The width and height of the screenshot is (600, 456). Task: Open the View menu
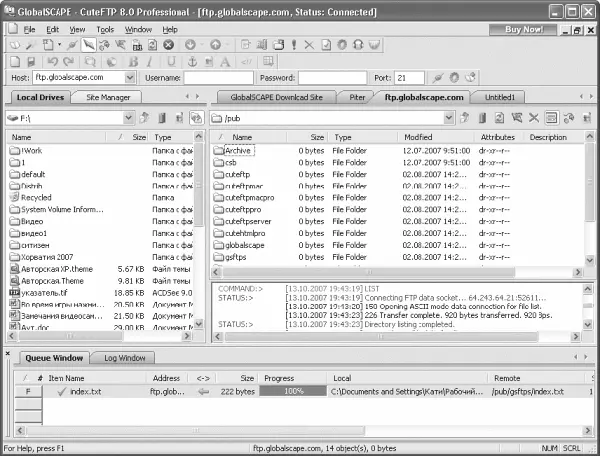tap(77, 29)
